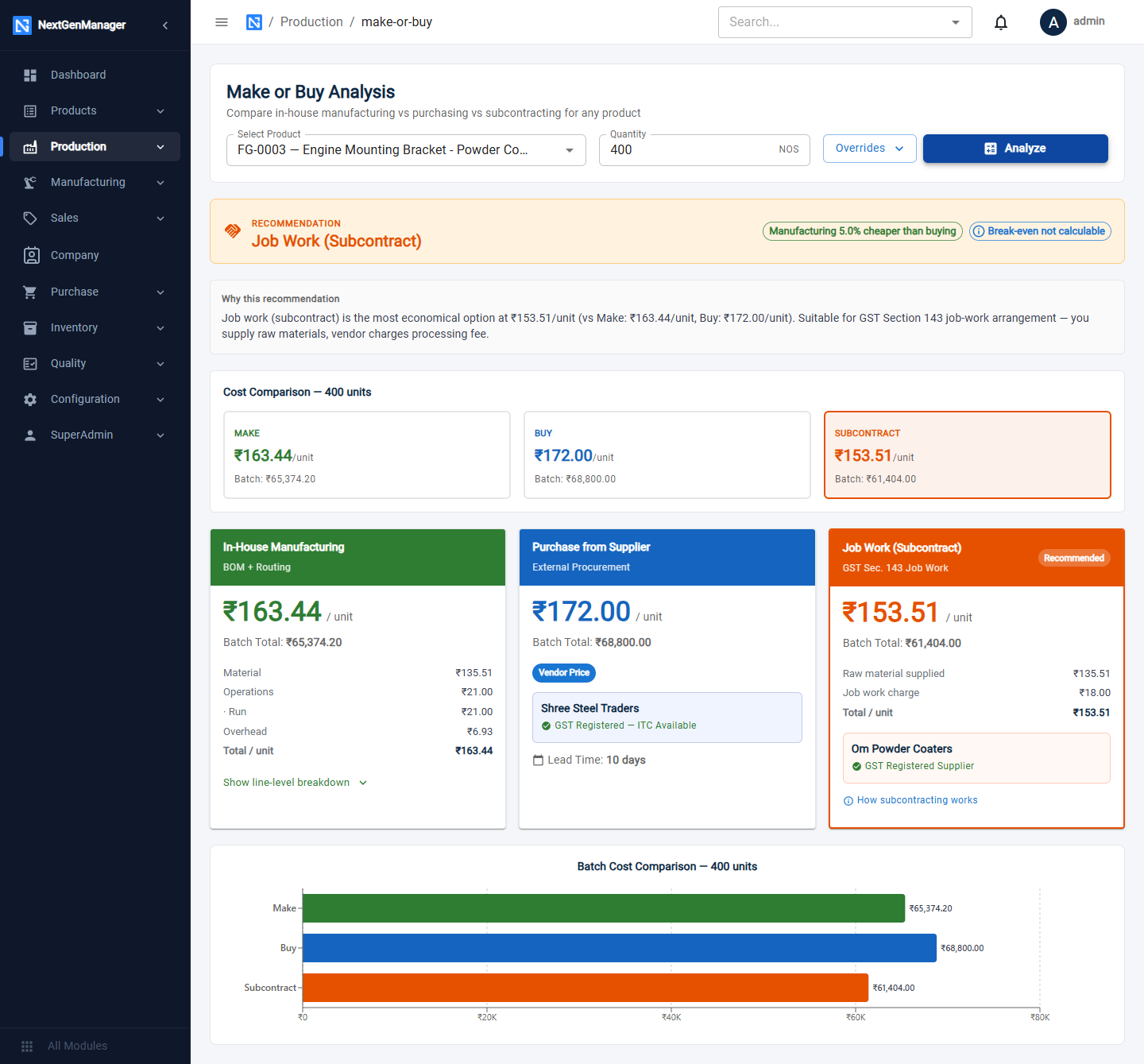Open the Sales menu item
Image resolution: width=1144 pixels, height=1064 pixels.
tap(95, 219)
